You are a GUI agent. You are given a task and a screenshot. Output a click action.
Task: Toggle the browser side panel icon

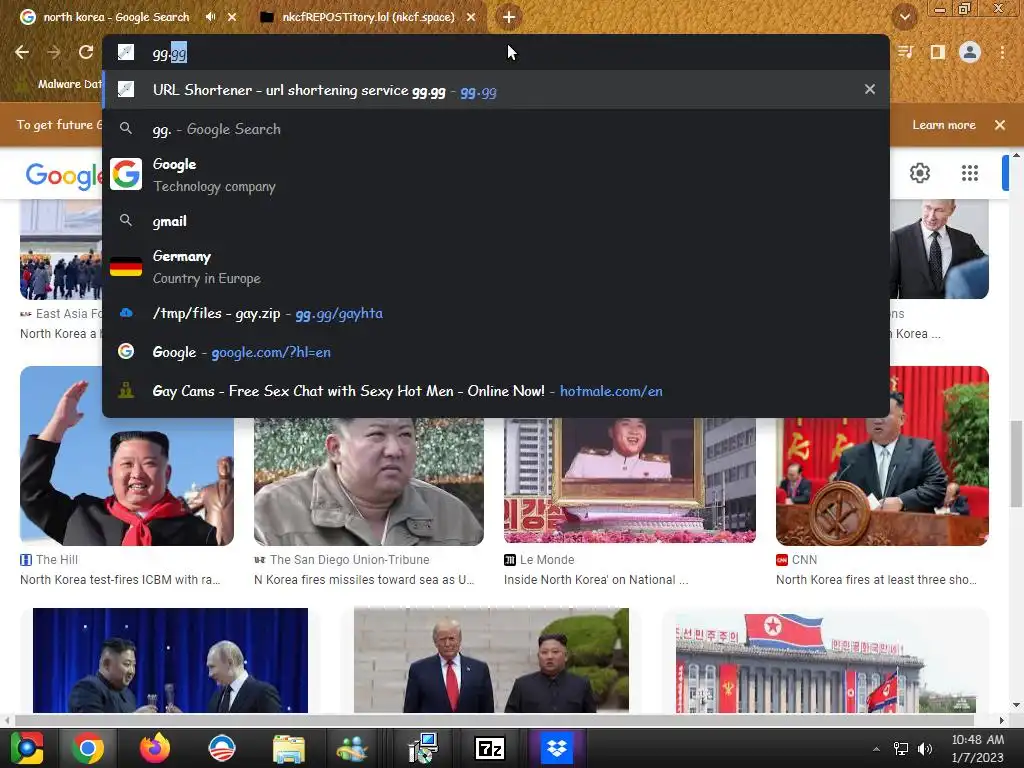(937, 52)
